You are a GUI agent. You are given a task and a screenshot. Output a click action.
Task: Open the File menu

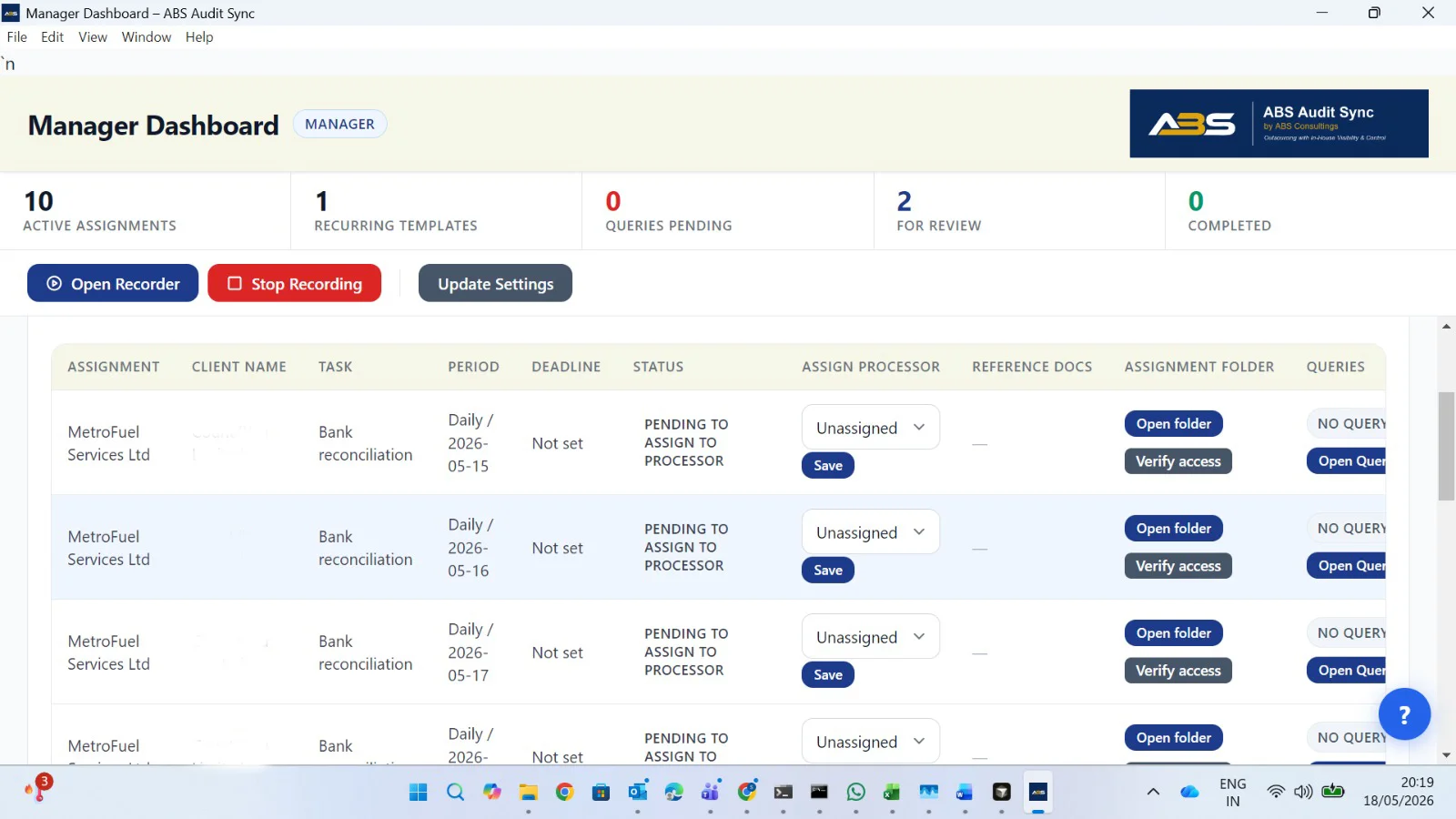[x=17, y=37]
